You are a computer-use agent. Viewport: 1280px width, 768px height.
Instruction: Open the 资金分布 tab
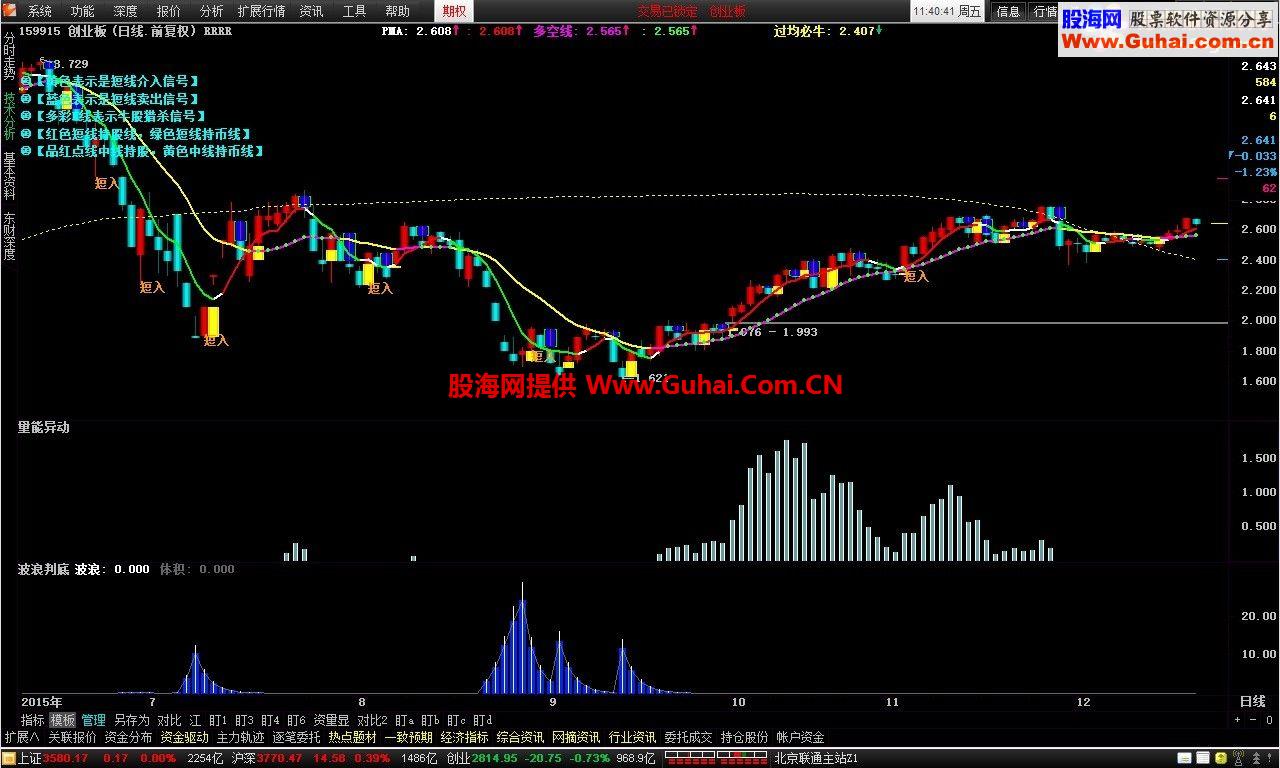click(128, 738)
